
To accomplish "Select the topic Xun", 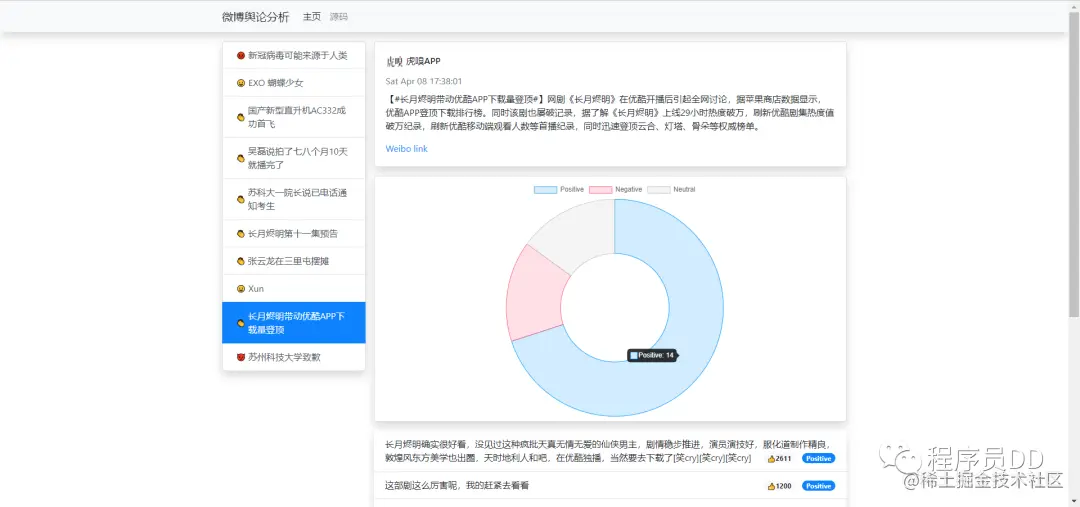I will (294, 289).
